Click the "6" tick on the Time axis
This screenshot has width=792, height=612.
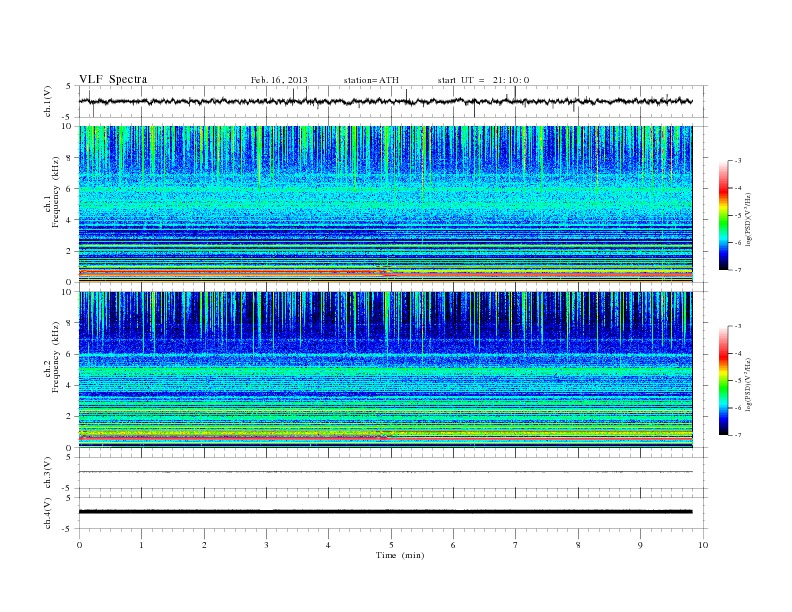(x=453, y=545)
